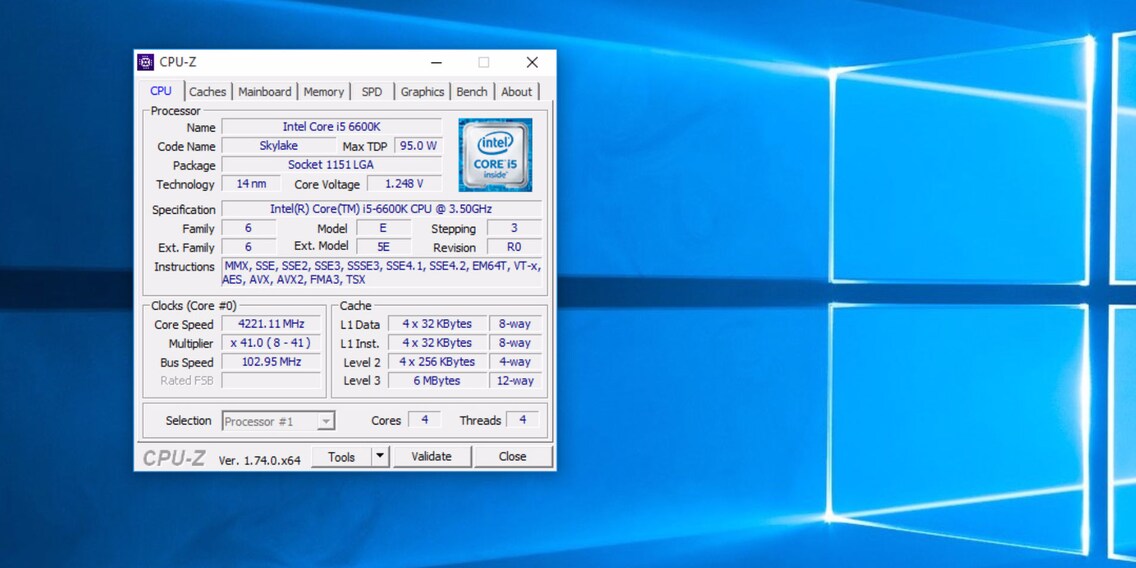Click the Package value 'Socket 1151 LGA'
The image size is (1136, 568).
[331, 164]
